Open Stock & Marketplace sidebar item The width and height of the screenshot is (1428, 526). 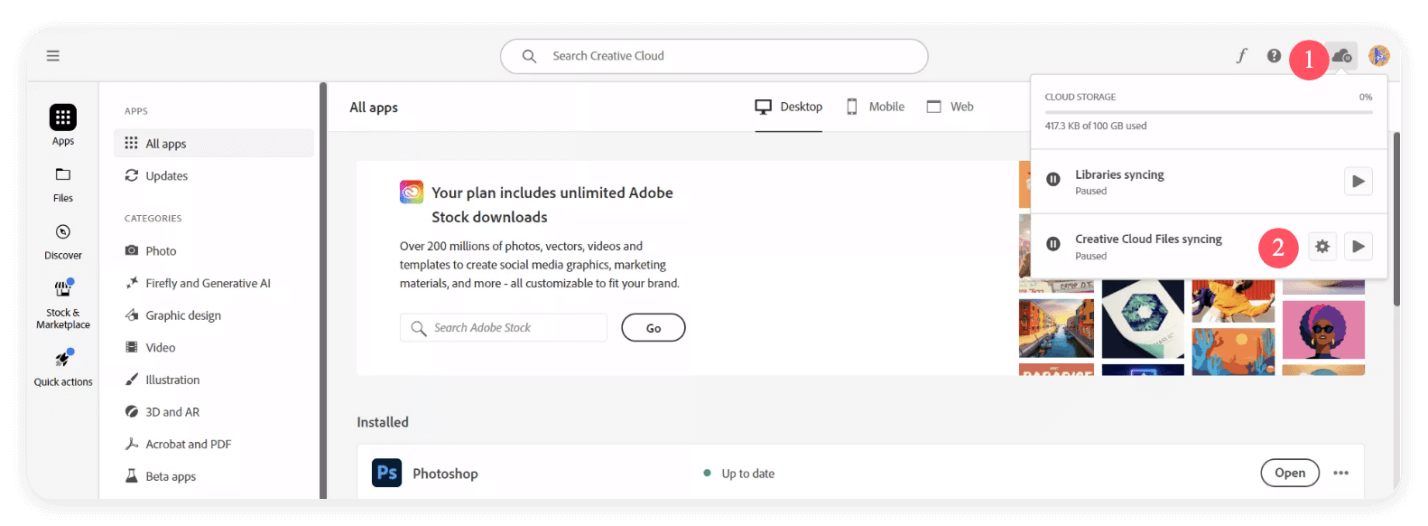tap(63, 304)
